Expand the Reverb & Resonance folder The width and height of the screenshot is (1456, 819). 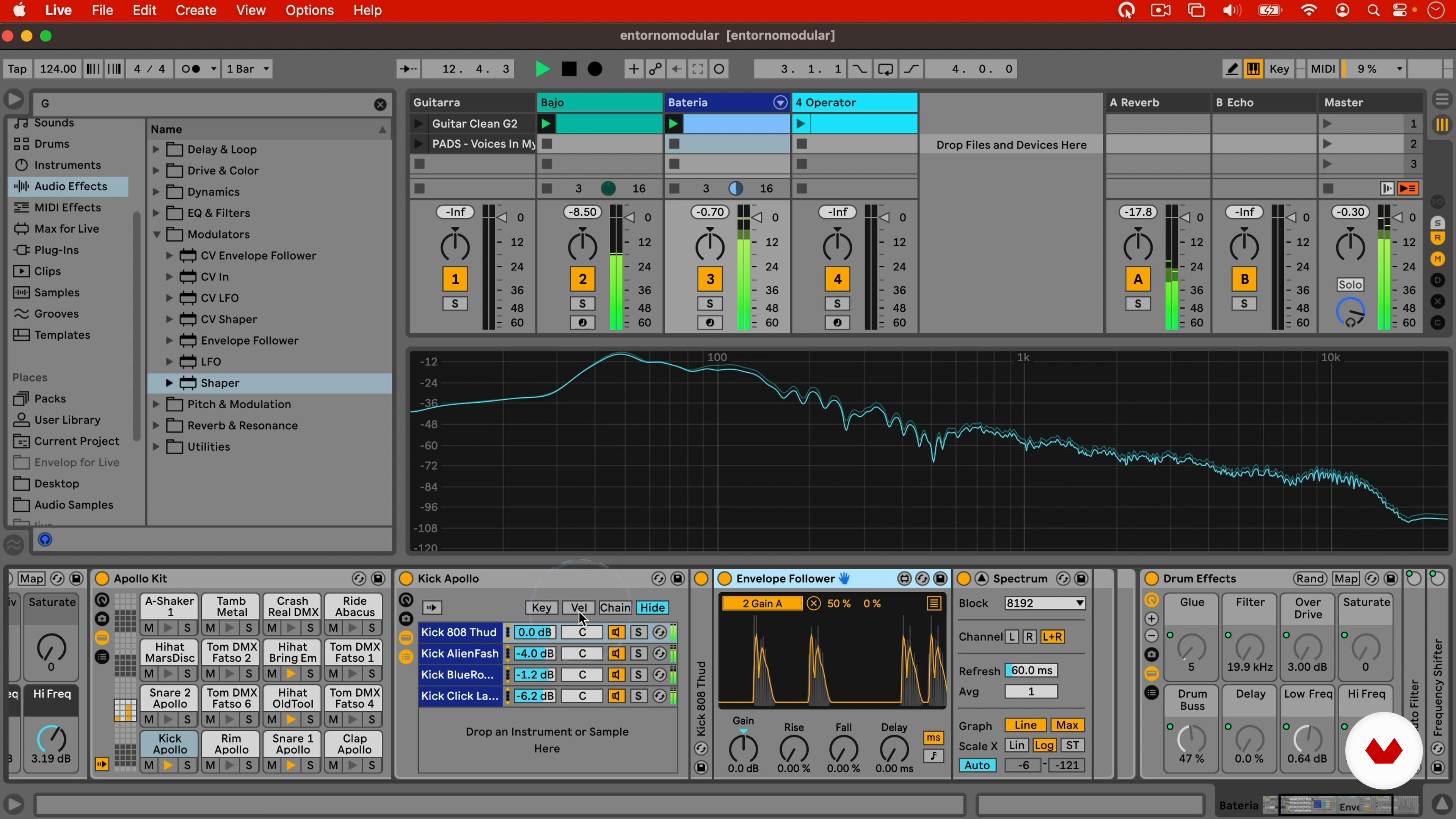pos(157,425)
